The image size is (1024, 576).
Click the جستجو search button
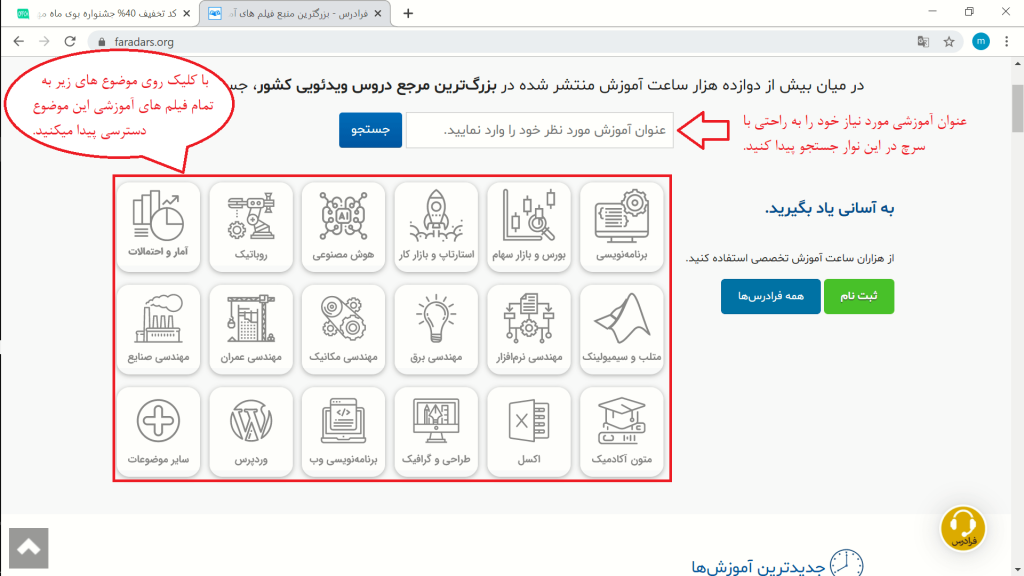click(x=370, y=130)
